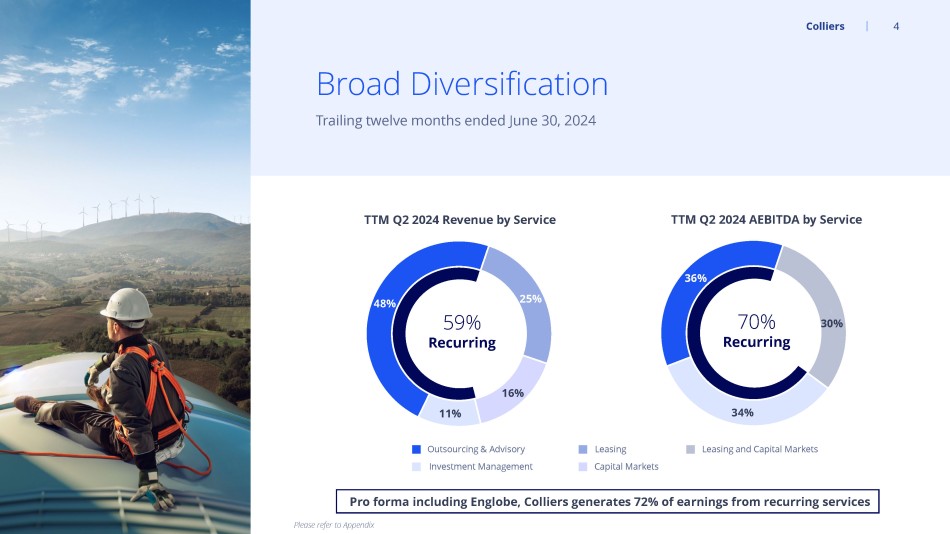Image resolution: width=950 pixels, height=534 pixels.
Task: Click the 70% Recurring center label
Action: pos(756,331)
